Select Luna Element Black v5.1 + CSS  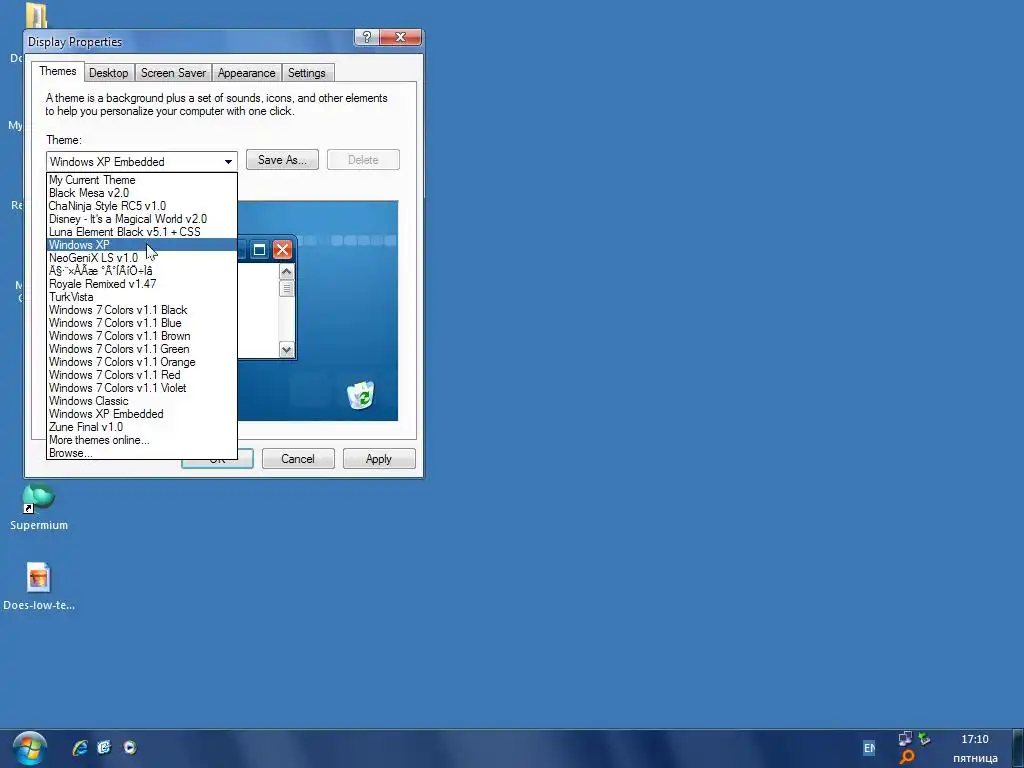(x=142, y=232)
